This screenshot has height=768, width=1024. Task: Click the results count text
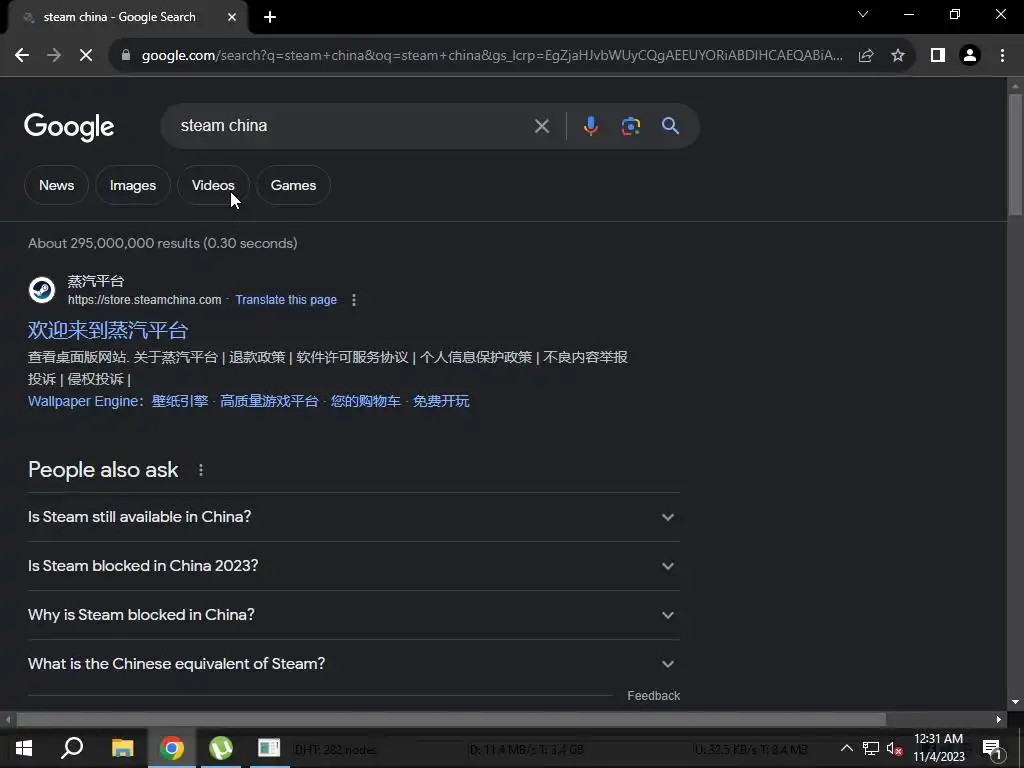click(x=163, y=243)
